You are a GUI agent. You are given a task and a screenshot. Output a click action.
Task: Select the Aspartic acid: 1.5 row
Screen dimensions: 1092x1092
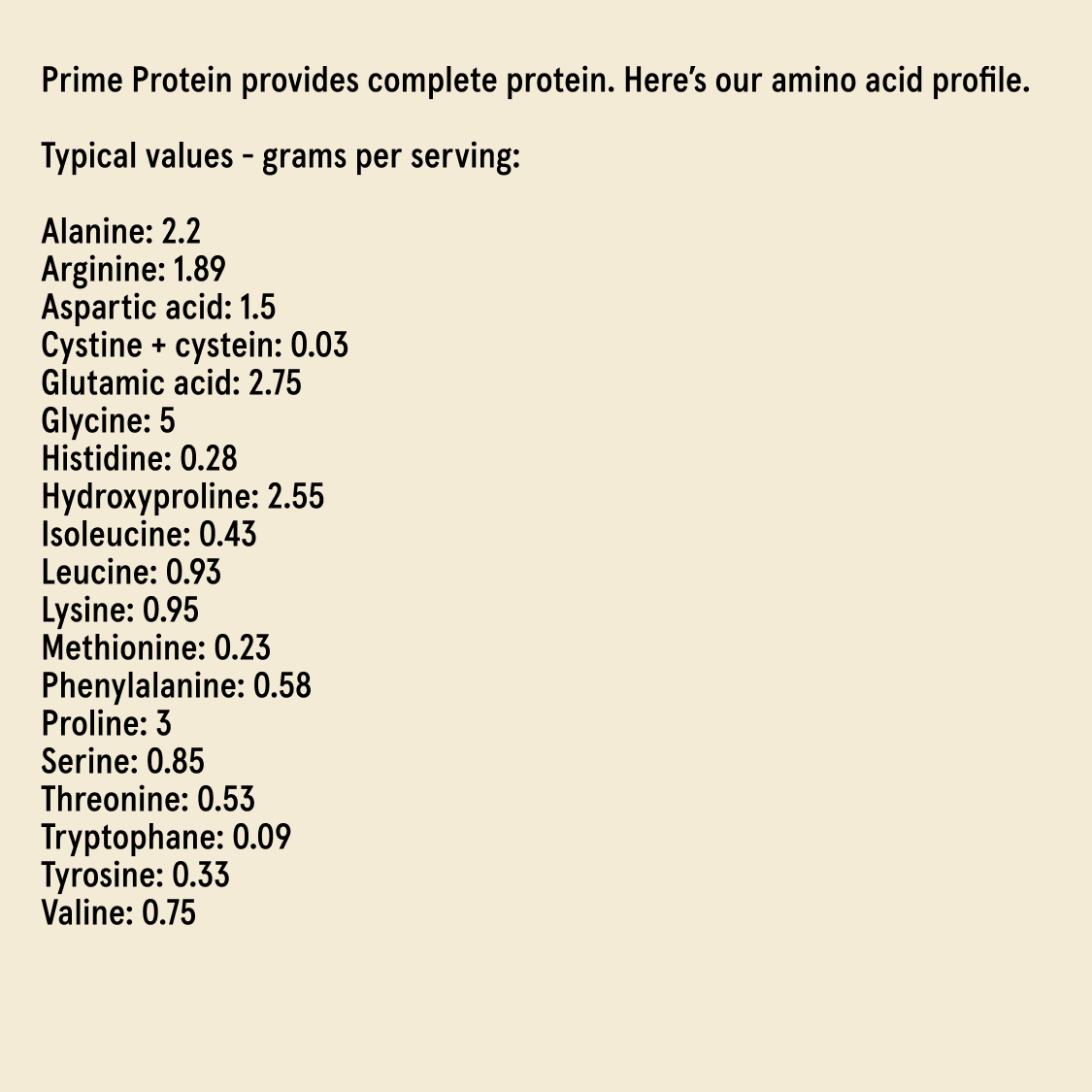pos(158,308)
